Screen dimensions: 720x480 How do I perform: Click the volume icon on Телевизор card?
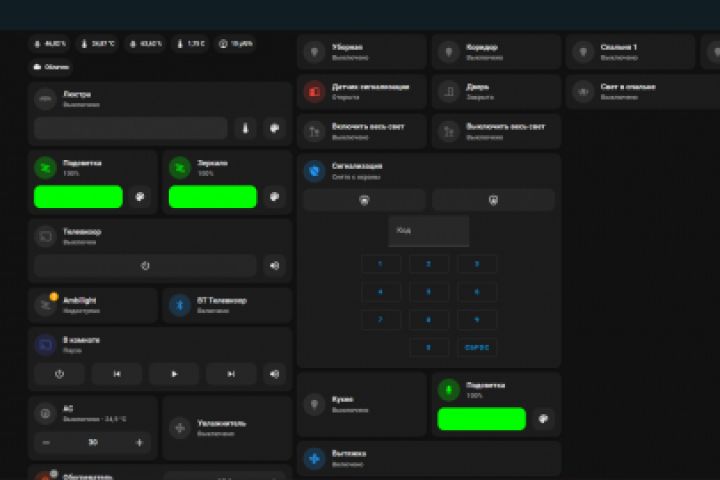(274, 265)
